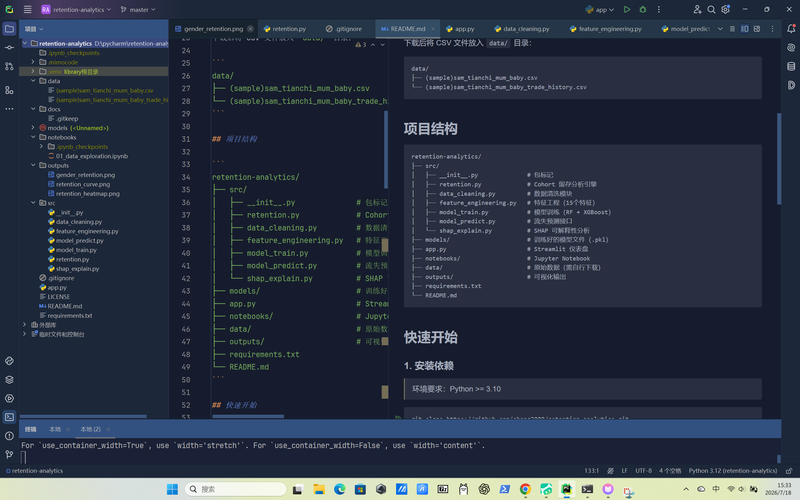Switch to preview-only markdown view
The width and height of the screenshot is (800, 500).
click(x=757, y=29)
